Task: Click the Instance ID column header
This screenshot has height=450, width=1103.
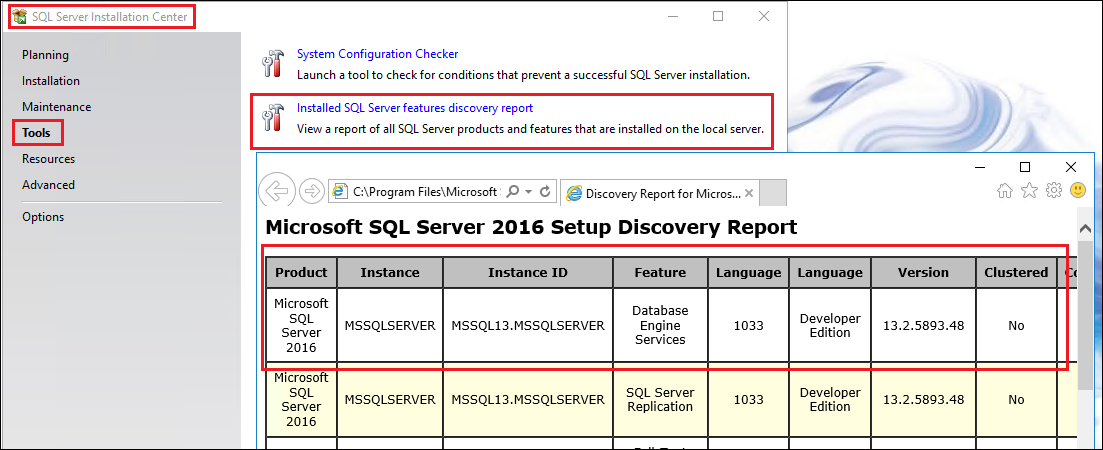Action: [528, 272]
